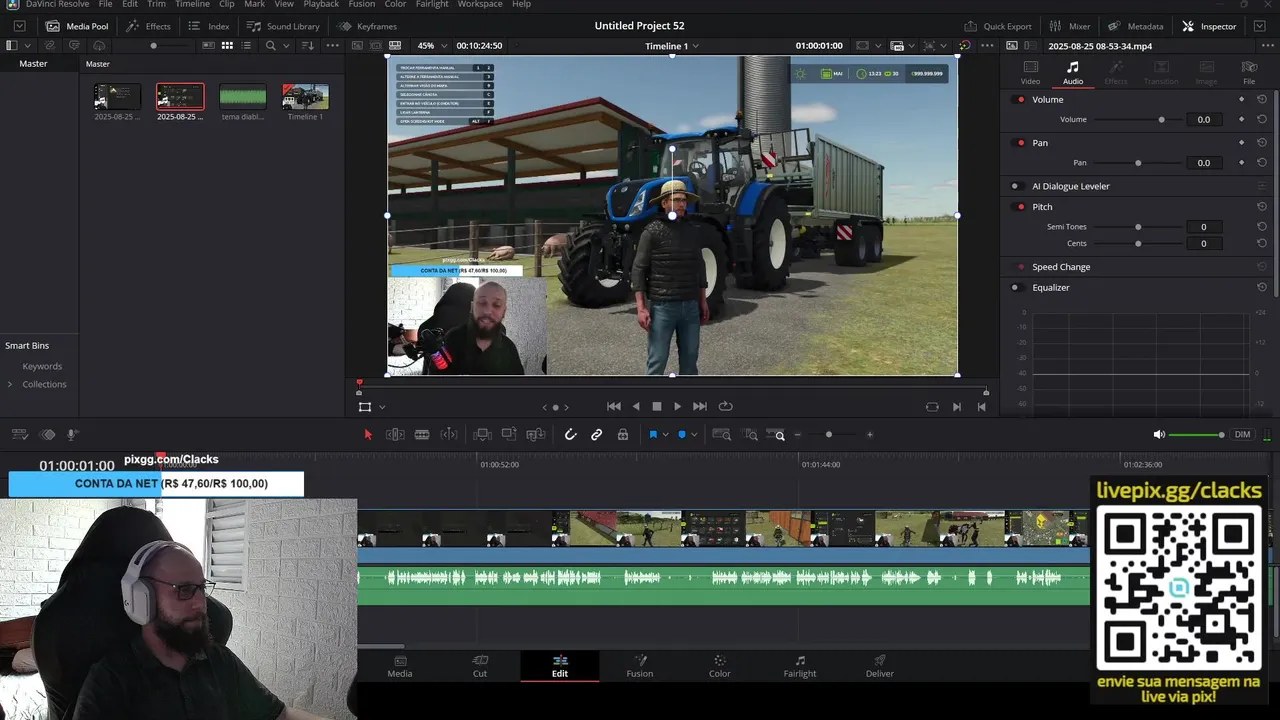Open the Cut page tab
This screenshot has width=1280, height=720.
point(480,666)
